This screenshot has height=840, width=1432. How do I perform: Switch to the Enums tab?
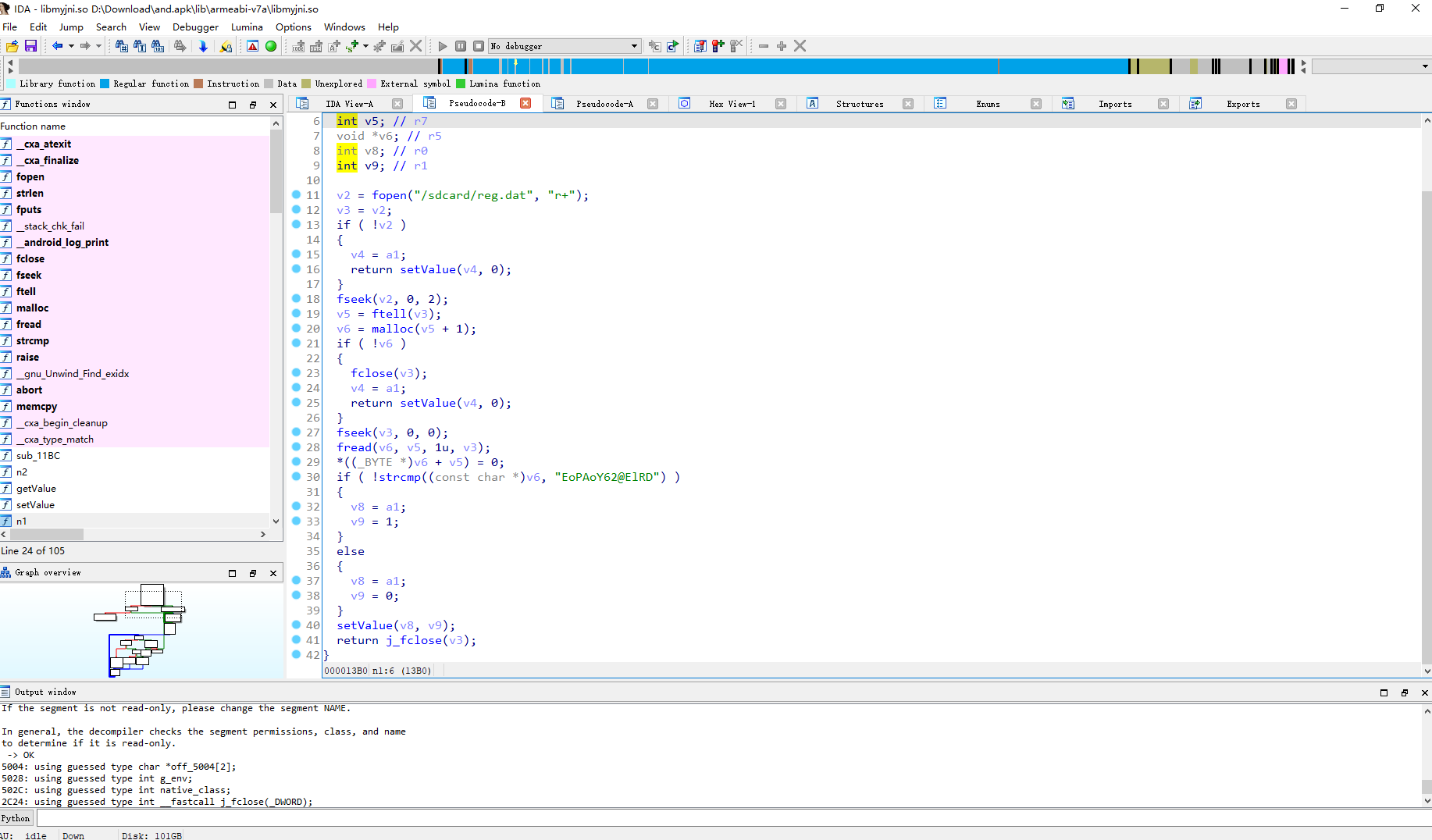pos(988,104)
